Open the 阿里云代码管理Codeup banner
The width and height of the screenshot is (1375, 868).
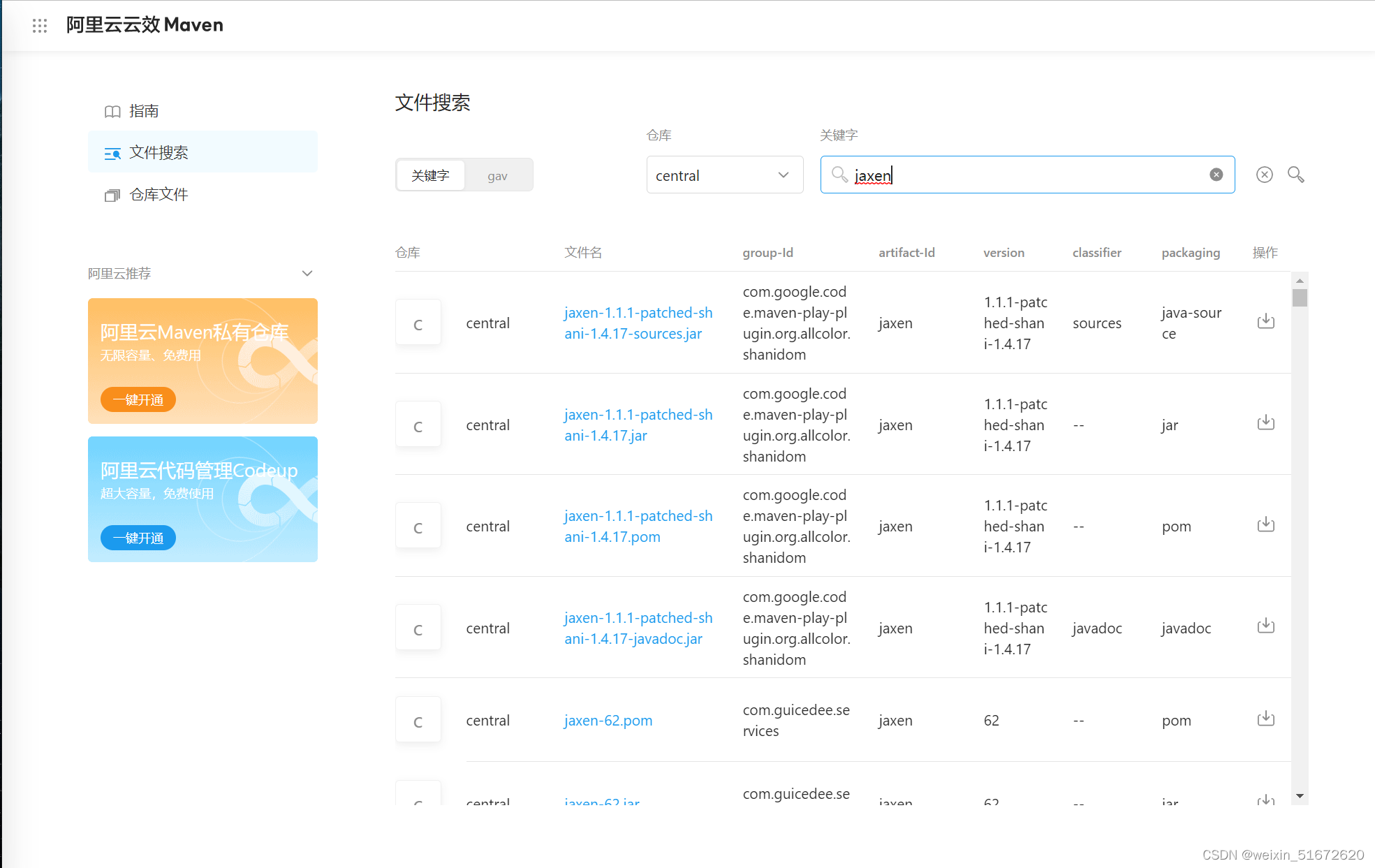[x=203, y=499]
